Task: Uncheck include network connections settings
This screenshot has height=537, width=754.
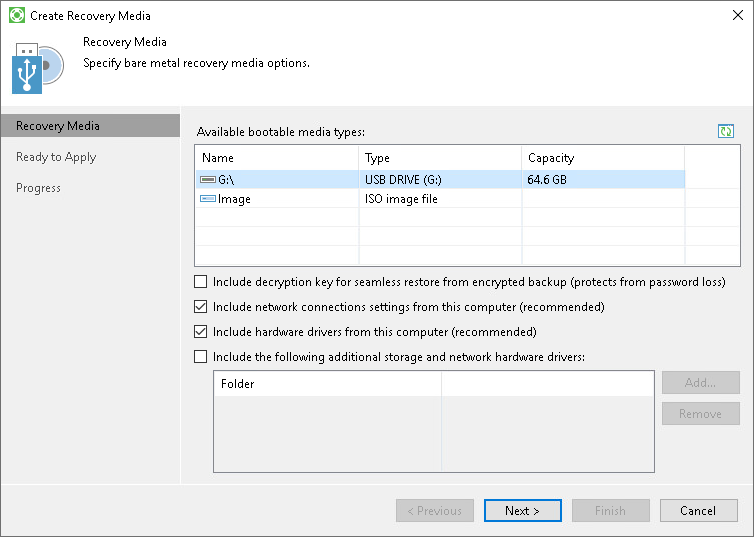Action: click(201, 307)
